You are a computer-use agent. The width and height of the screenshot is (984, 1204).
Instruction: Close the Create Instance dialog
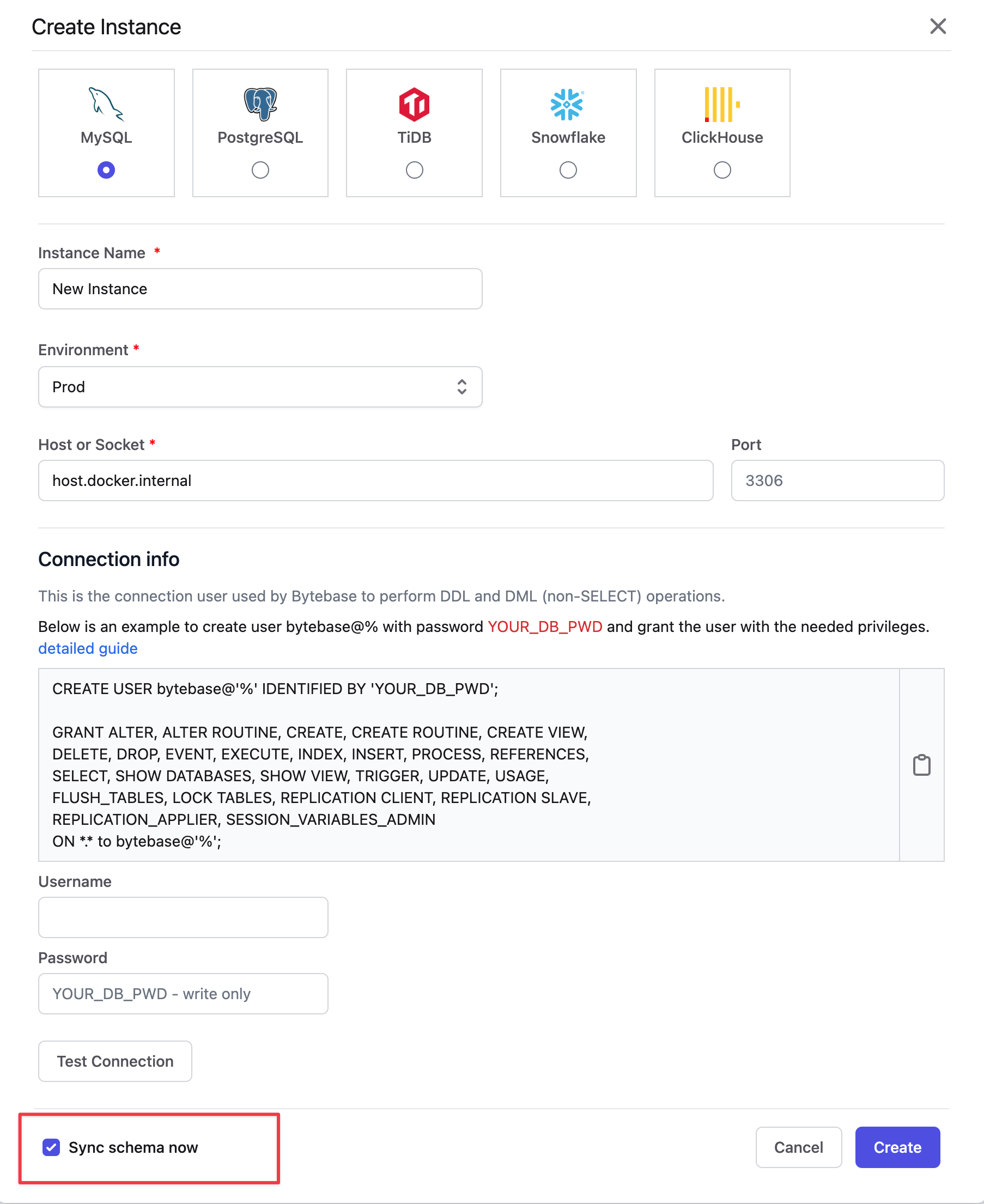point(938,26)
